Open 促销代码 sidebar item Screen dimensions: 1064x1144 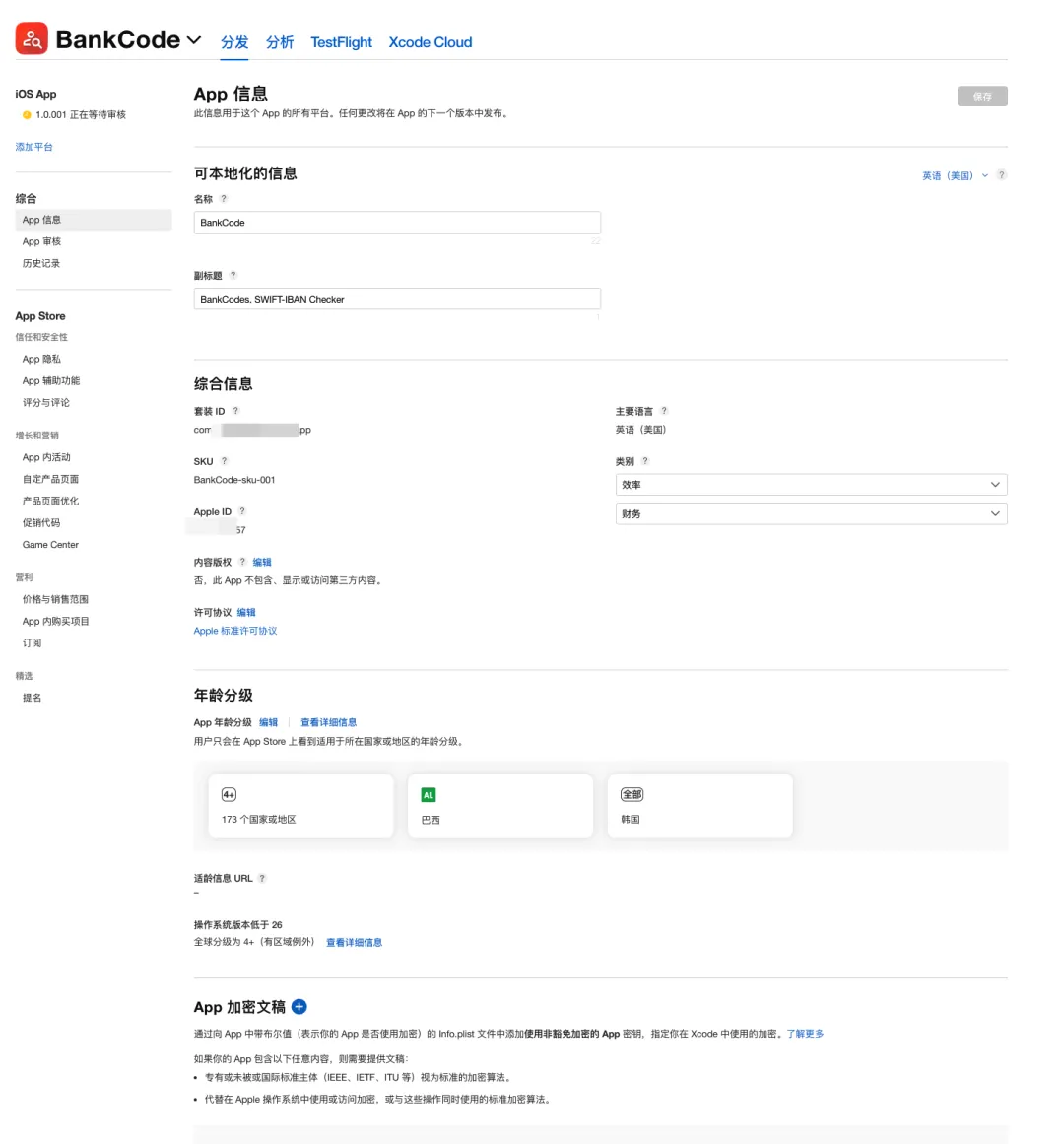(x=40, y=523)
